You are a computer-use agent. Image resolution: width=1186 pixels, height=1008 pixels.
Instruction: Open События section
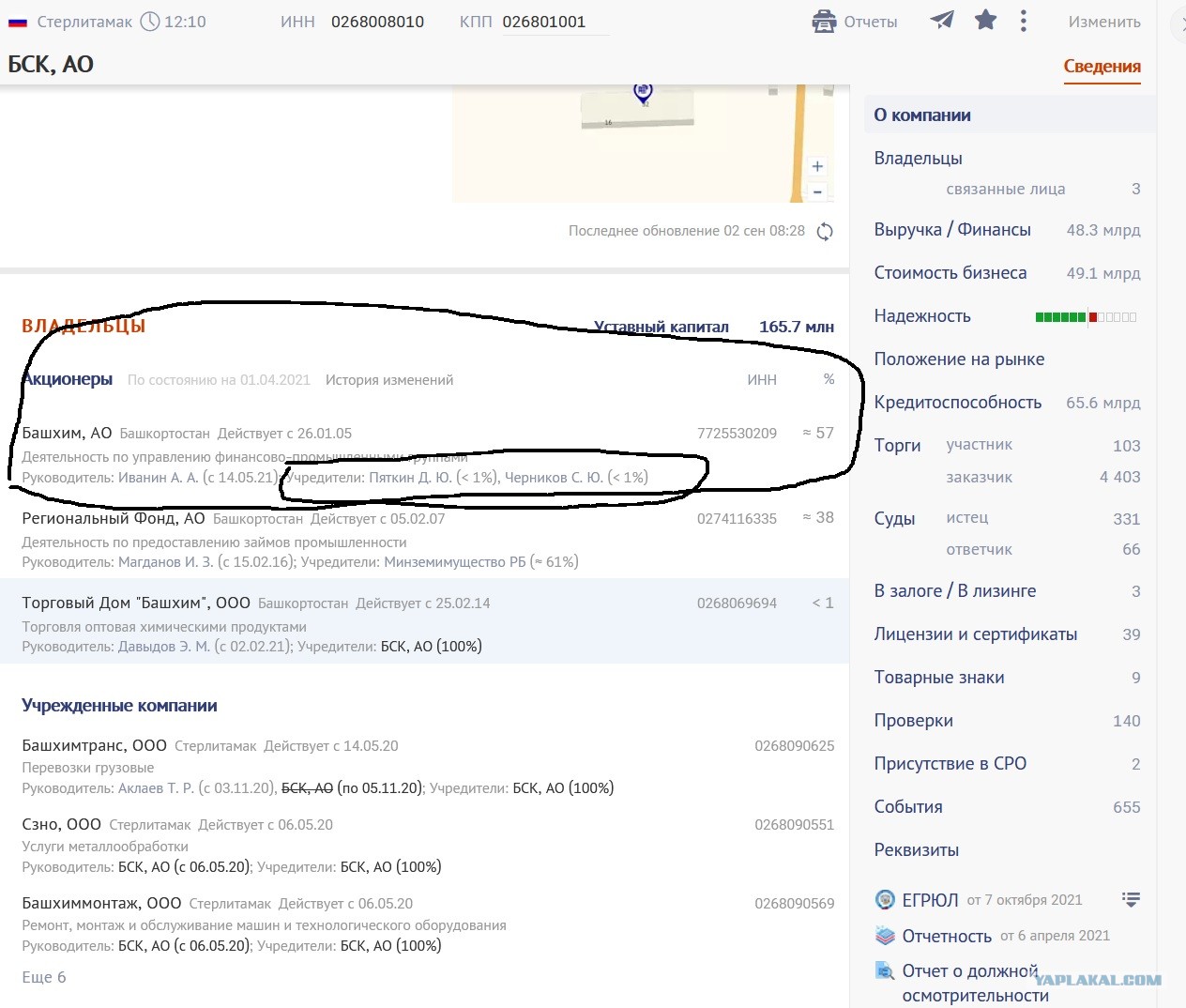point(908,807)
